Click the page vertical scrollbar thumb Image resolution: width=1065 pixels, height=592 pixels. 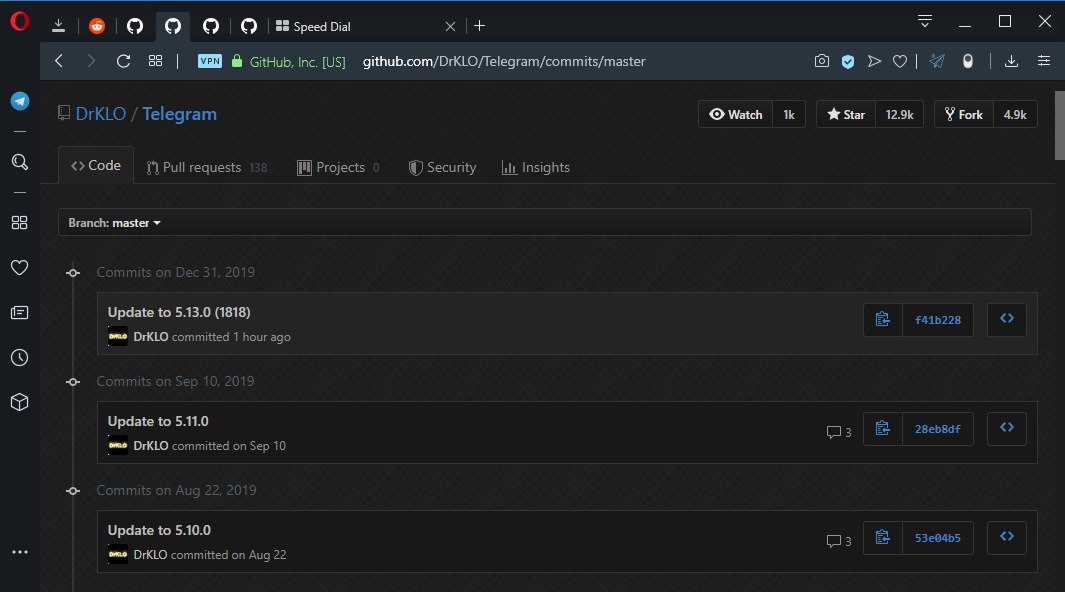(1060, 126)
